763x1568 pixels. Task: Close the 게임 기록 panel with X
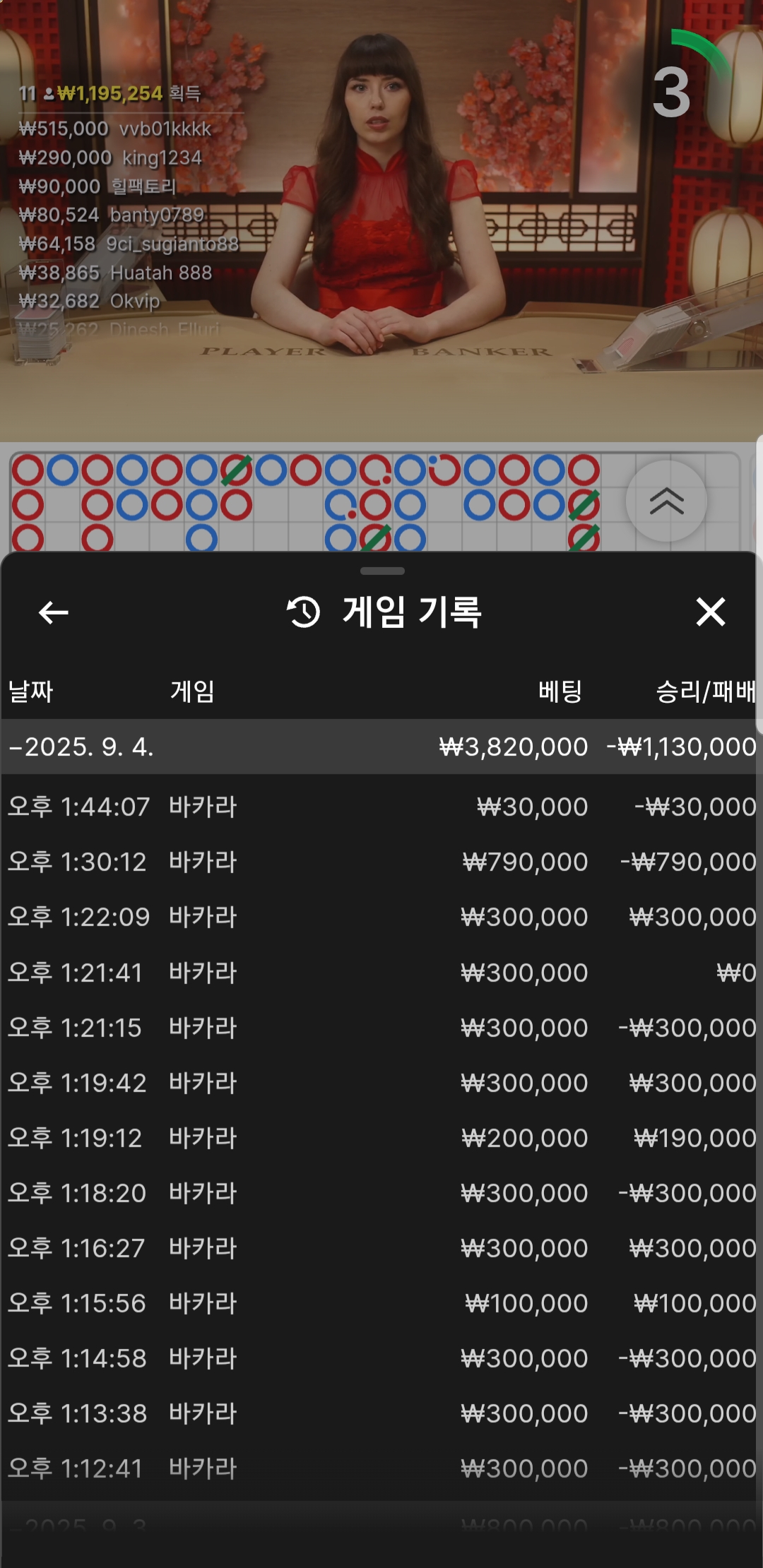click(711, 612)
